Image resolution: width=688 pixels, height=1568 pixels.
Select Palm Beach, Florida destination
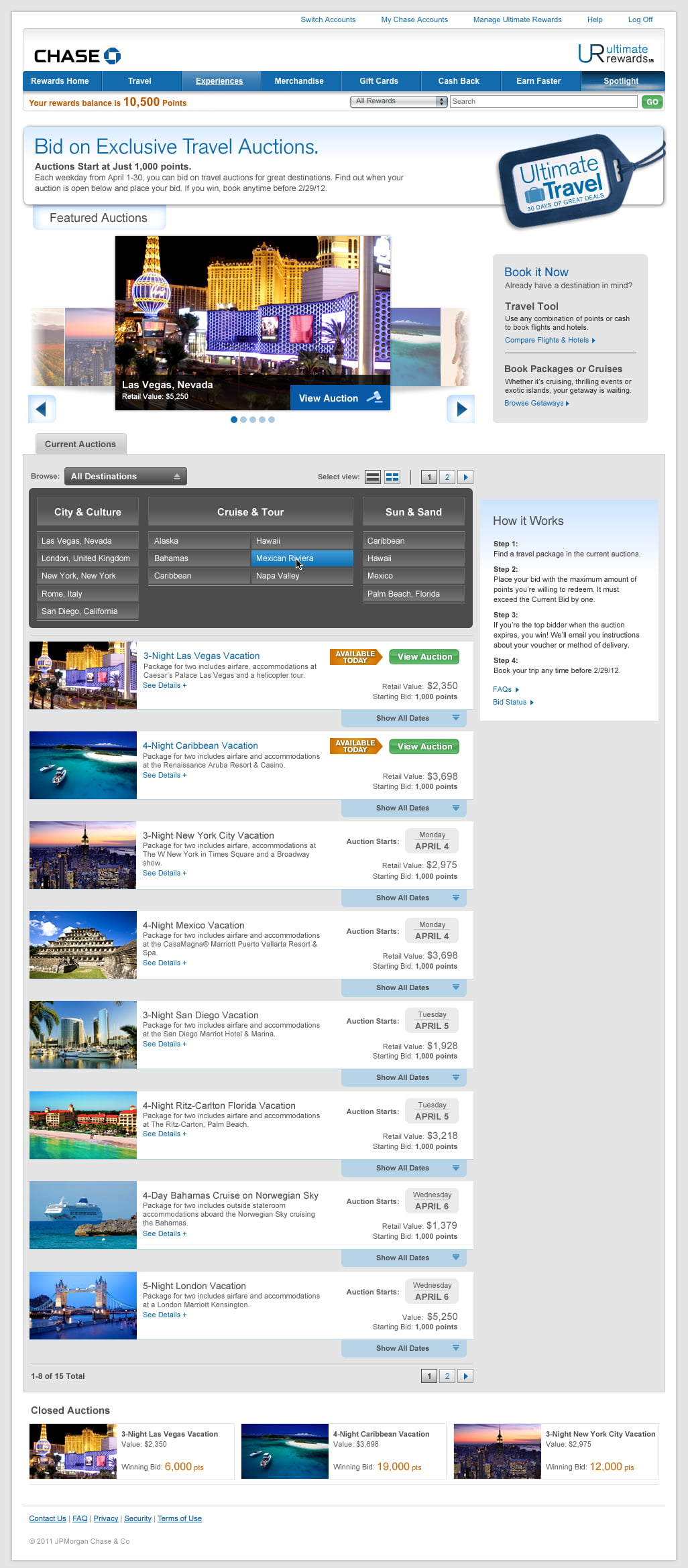(x=414, y=594)
